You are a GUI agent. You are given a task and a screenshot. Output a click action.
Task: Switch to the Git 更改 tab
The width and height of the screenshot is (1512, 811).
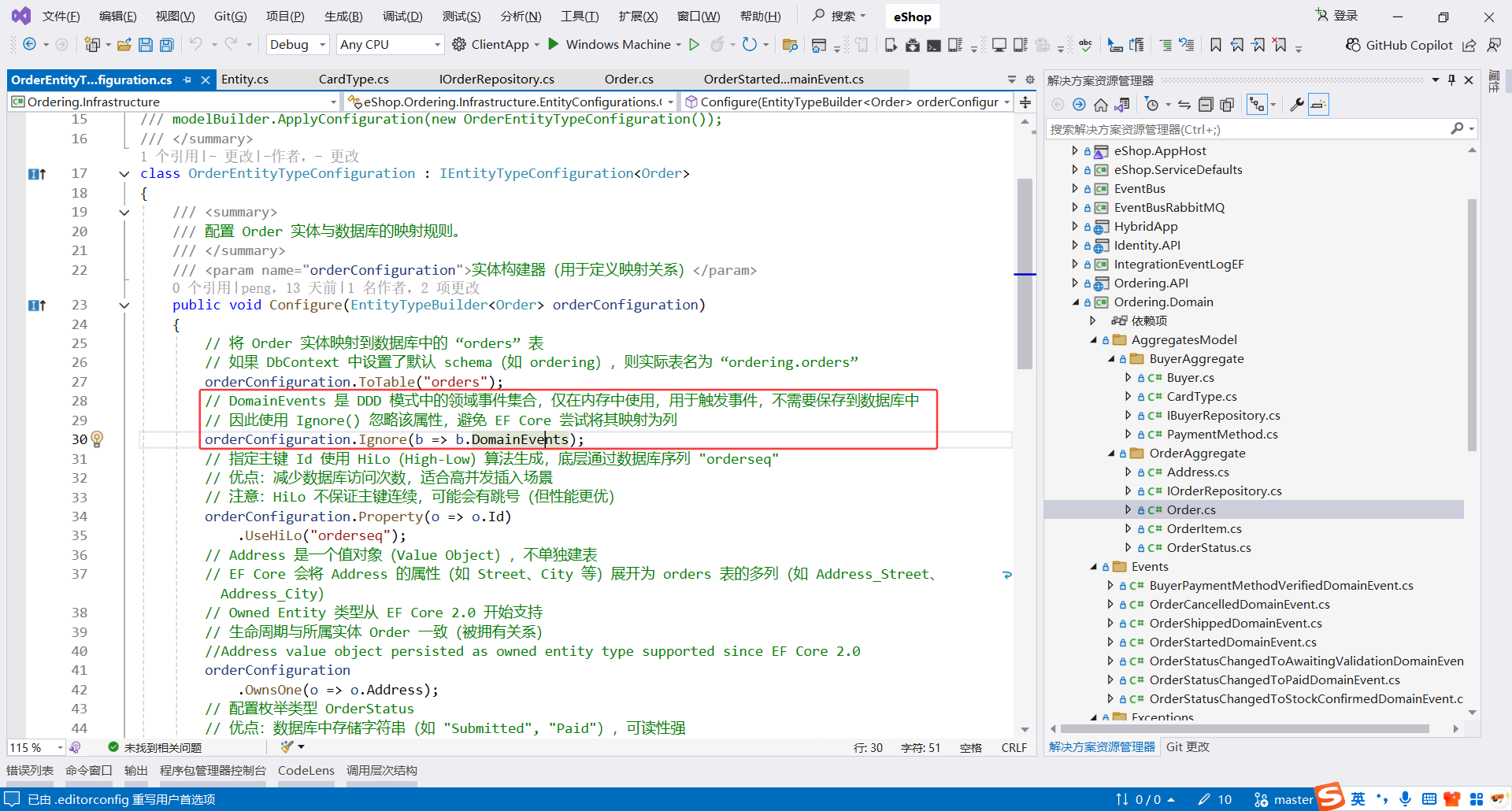coord(1188,747)
